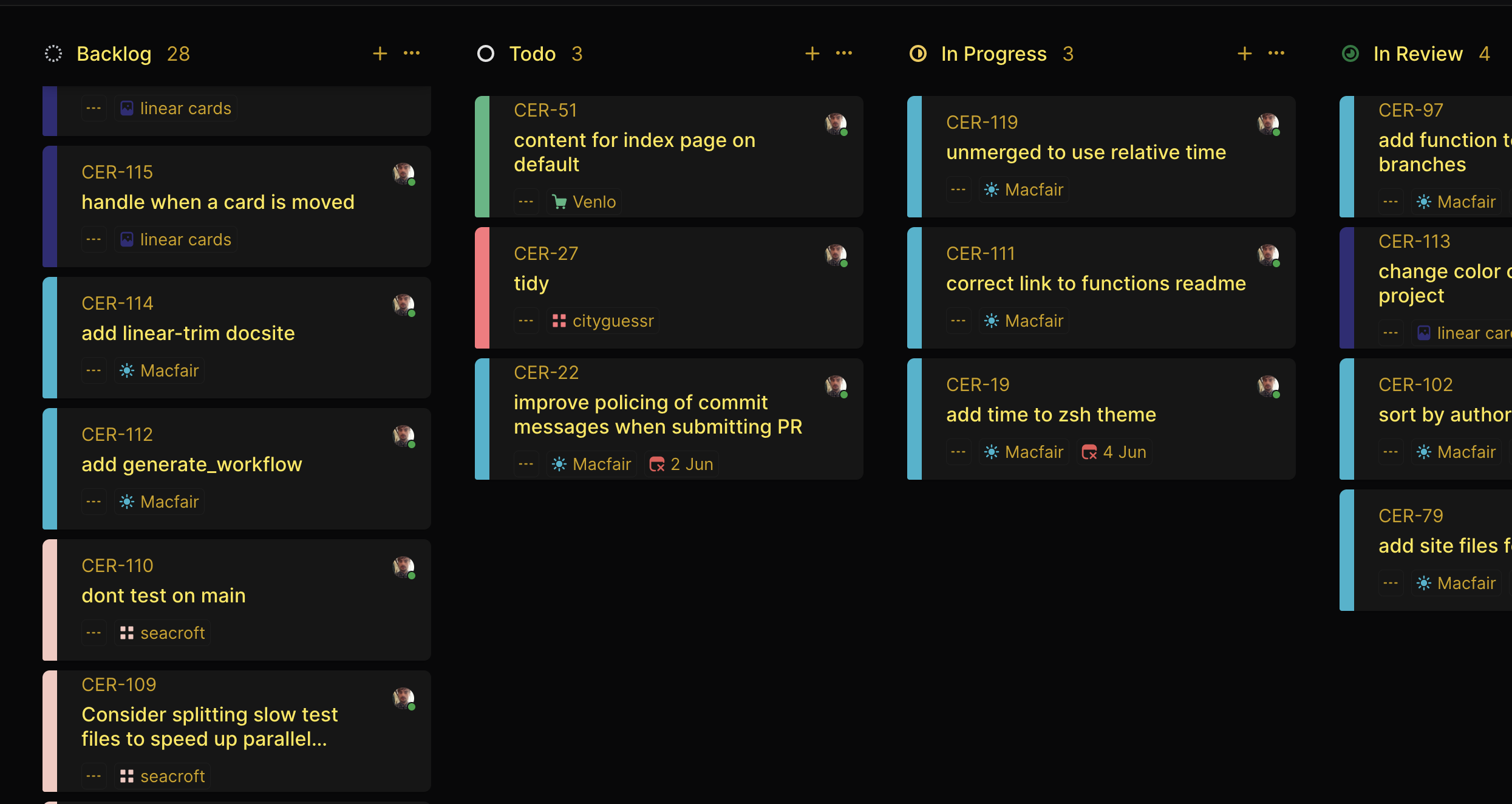Click the linear cards project icon on CER-113
1512x804 pixels.
(x=1423, y=332)
